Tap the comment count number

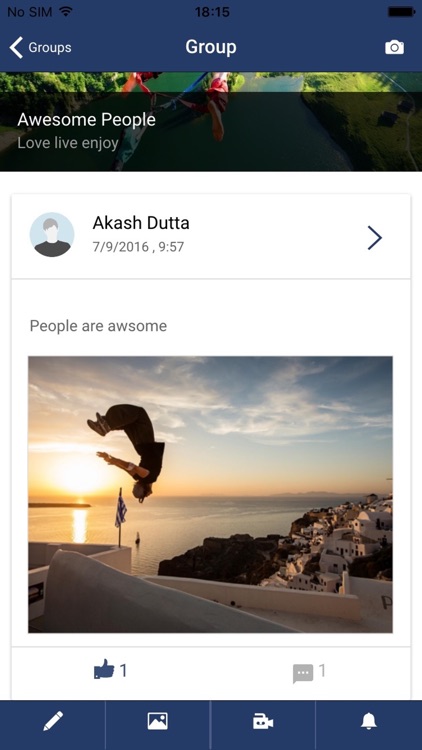[322, 671]
